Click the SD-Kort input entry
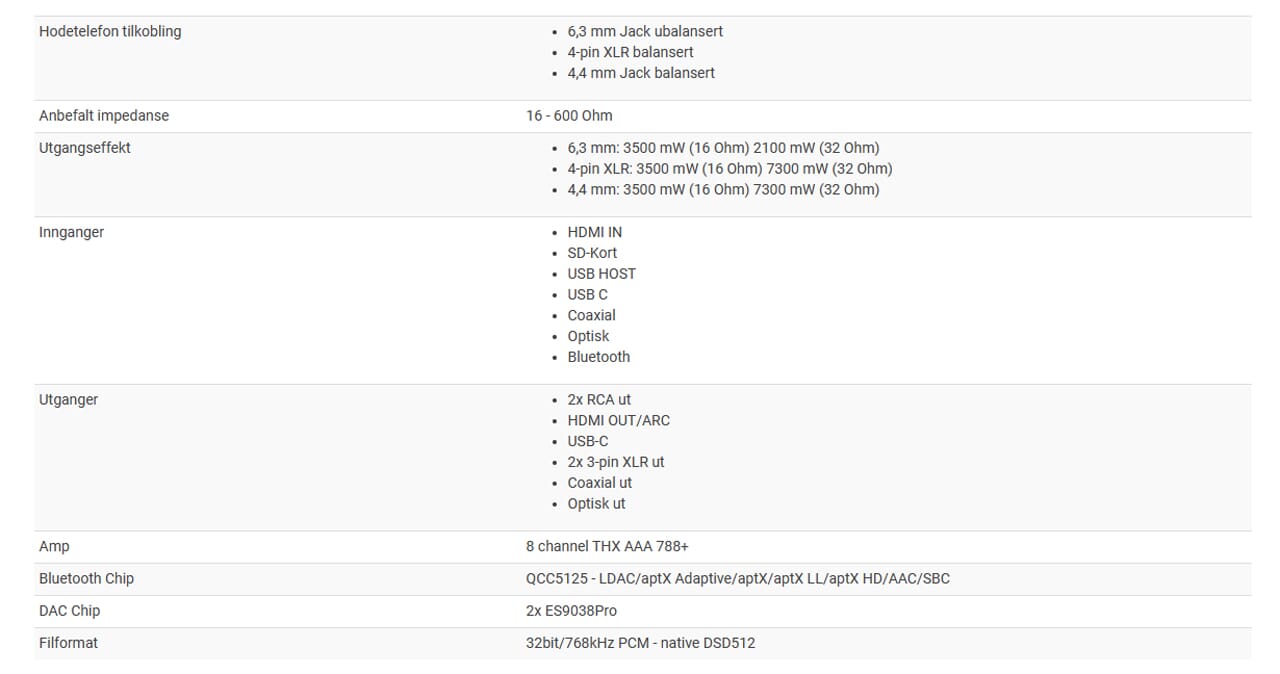The width and height of the screenshot is (1280, 674). point(592,253)
